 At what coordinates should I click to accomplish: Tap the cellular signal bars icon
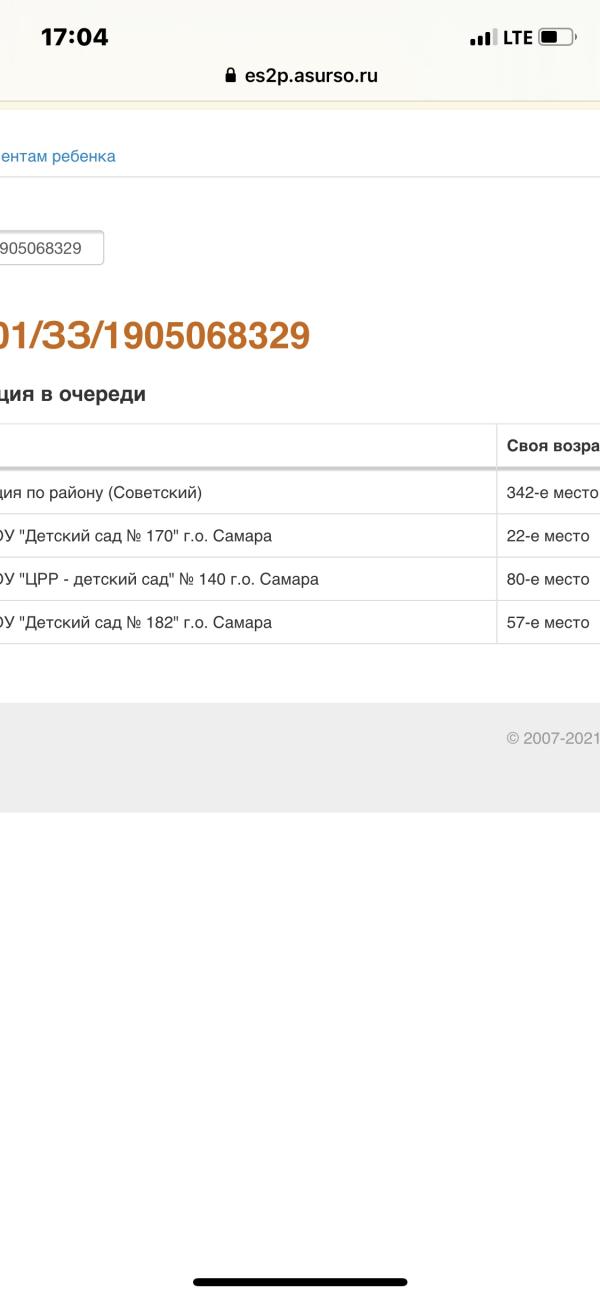[481, 38]
